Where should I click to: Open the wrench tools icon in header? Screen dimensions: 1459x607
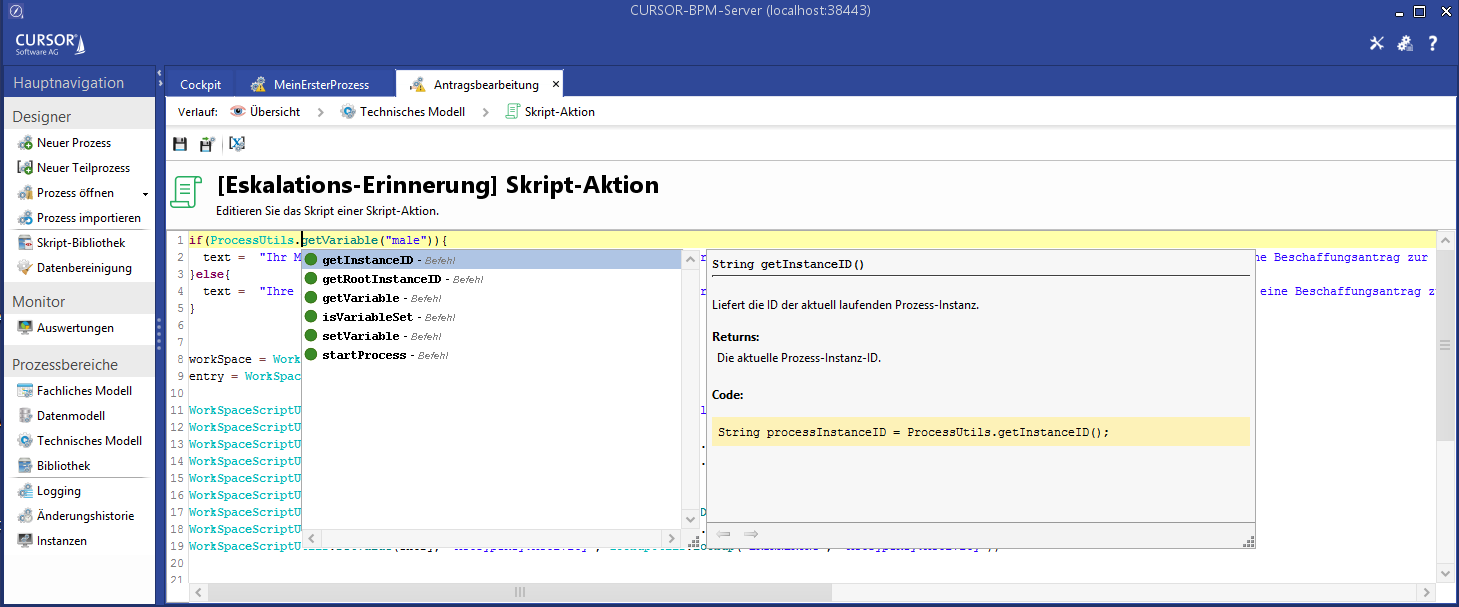point(1377,43)
